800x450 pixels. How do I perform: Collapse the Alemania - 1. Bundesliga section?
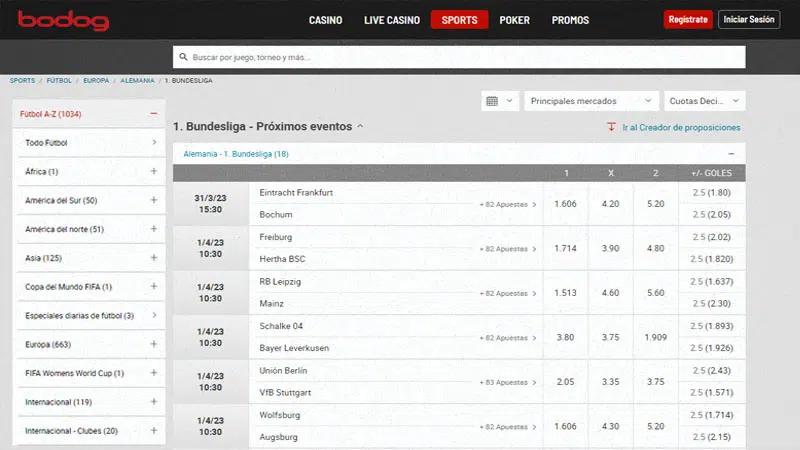pos(731,154)
